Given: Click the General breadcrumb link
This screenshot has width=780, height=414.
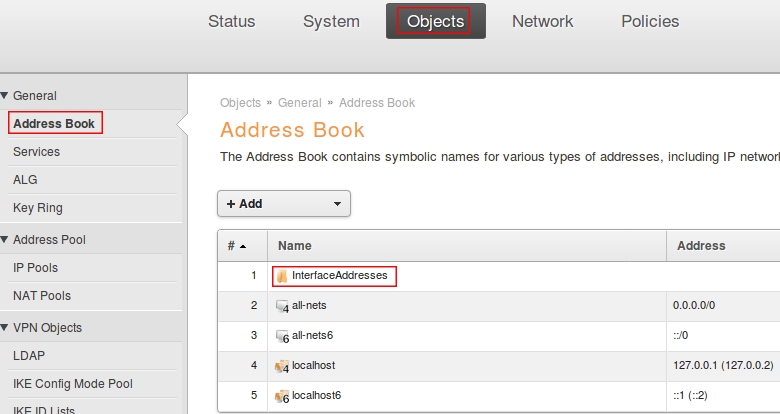Looking at the screenshot, I should [x=299, y=103].
